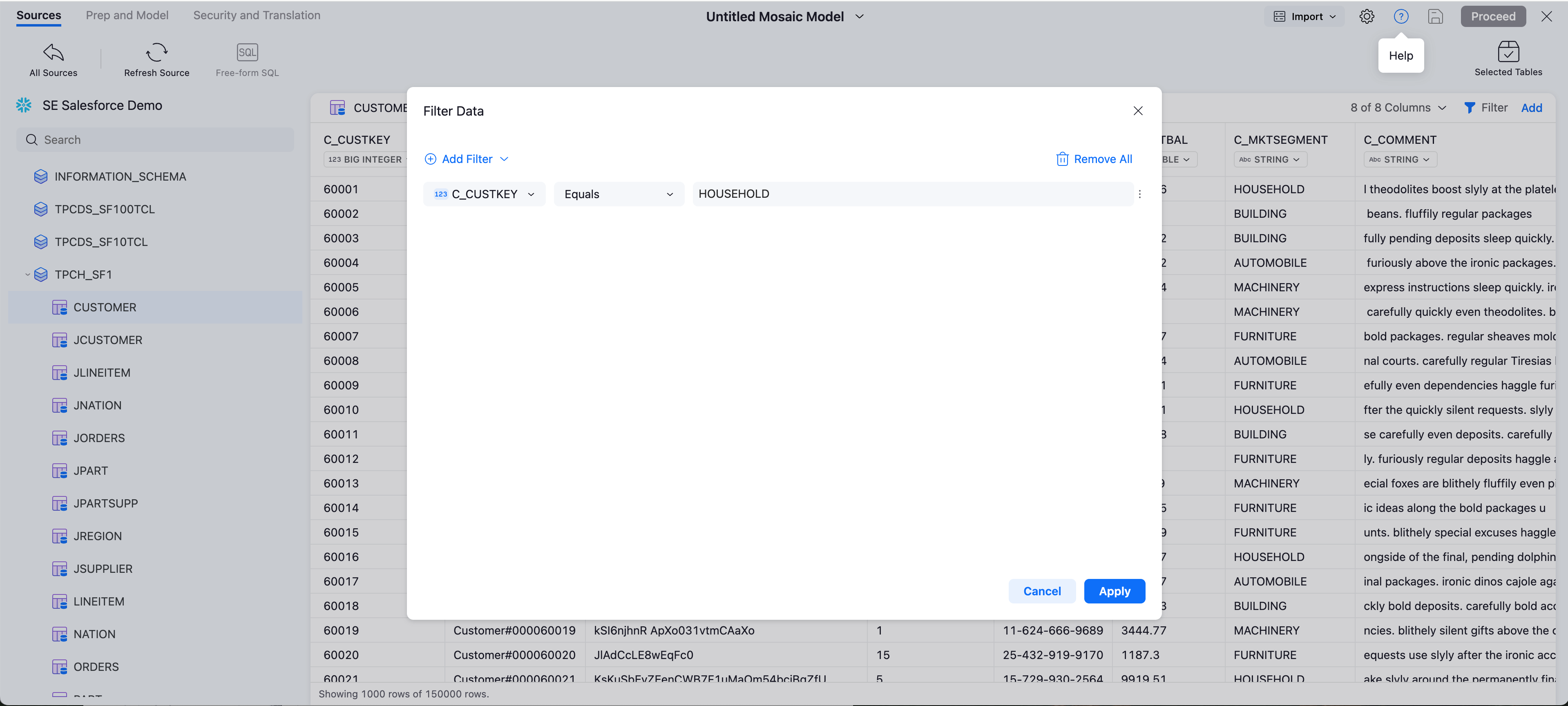
Task: Open the filter row three-dot menu
Action: click(1139, 194)
